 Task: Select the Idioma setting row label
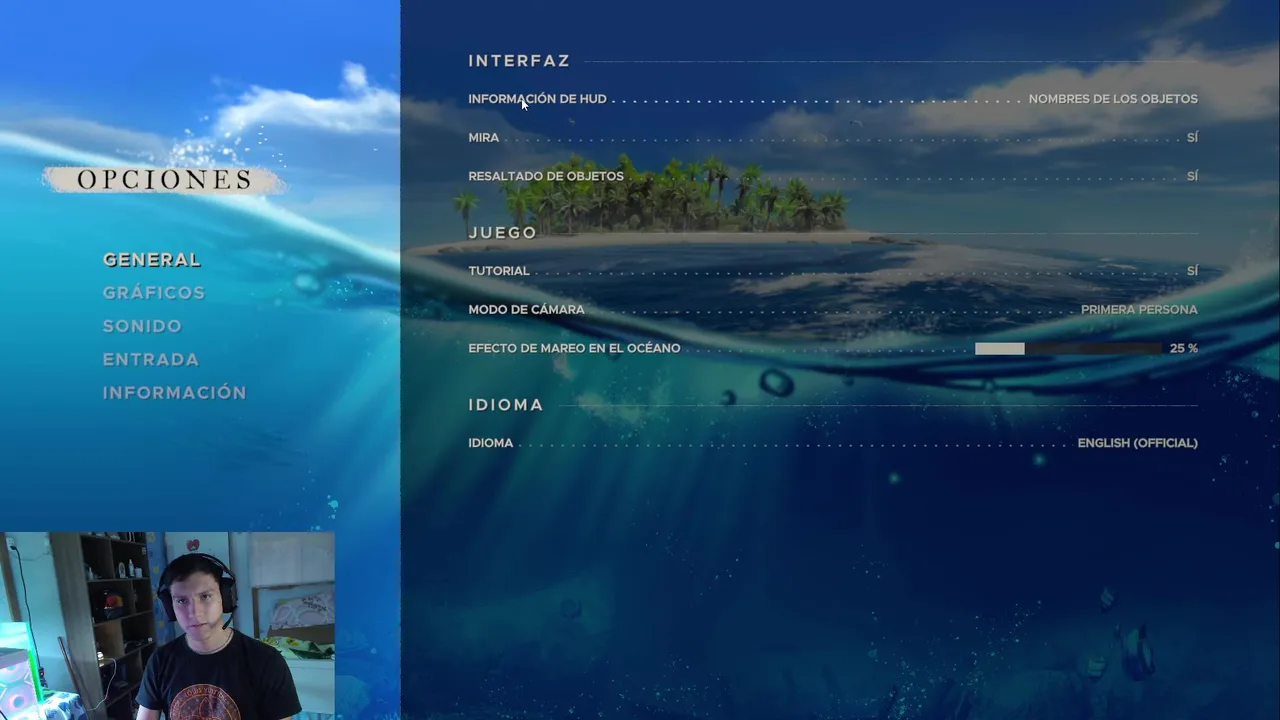click(490, 443)
